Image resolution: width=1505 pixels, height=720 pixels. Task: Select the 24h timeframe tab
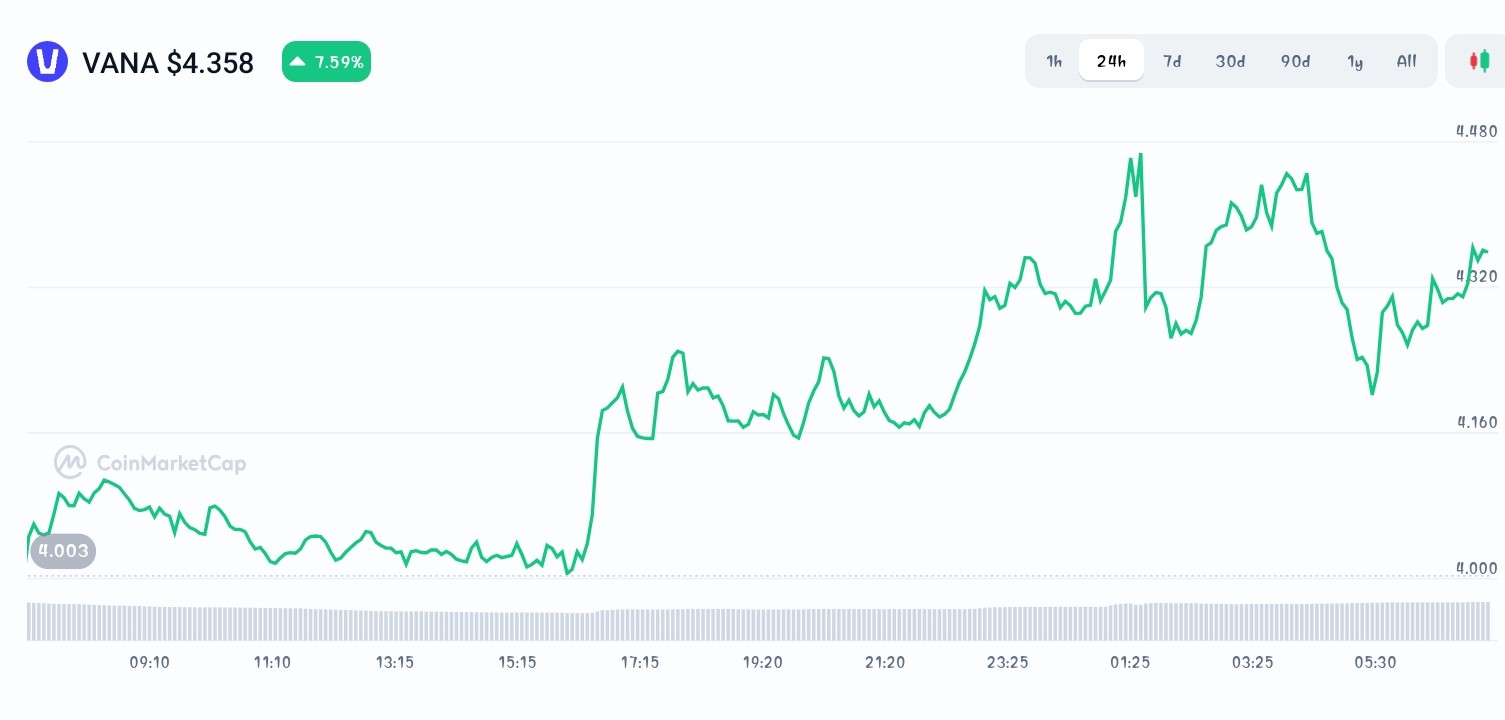click(x=1111, y=61)
